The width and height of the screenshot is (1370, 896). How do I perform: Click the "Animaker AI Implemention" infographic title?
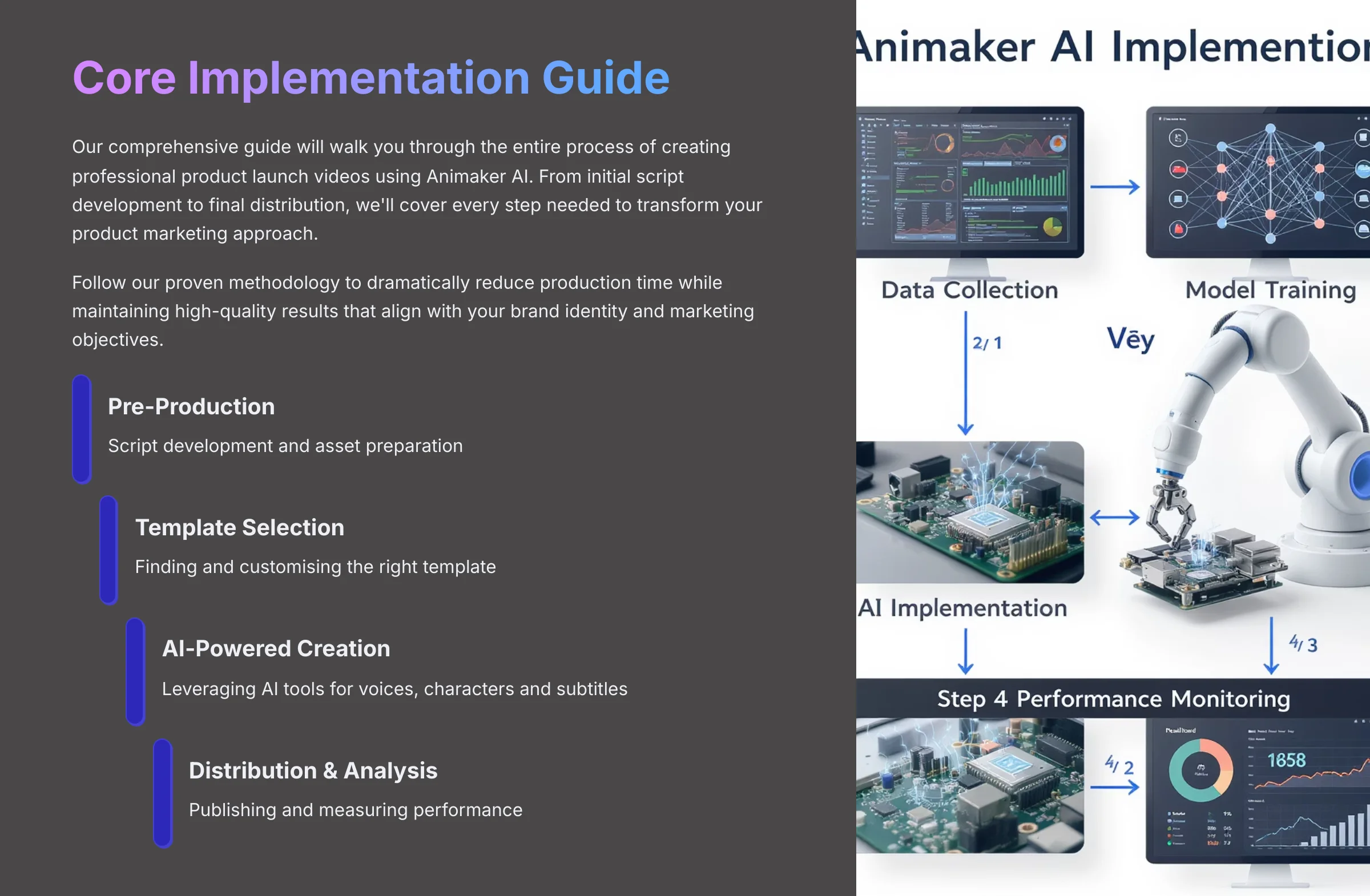coord(1113,47)
